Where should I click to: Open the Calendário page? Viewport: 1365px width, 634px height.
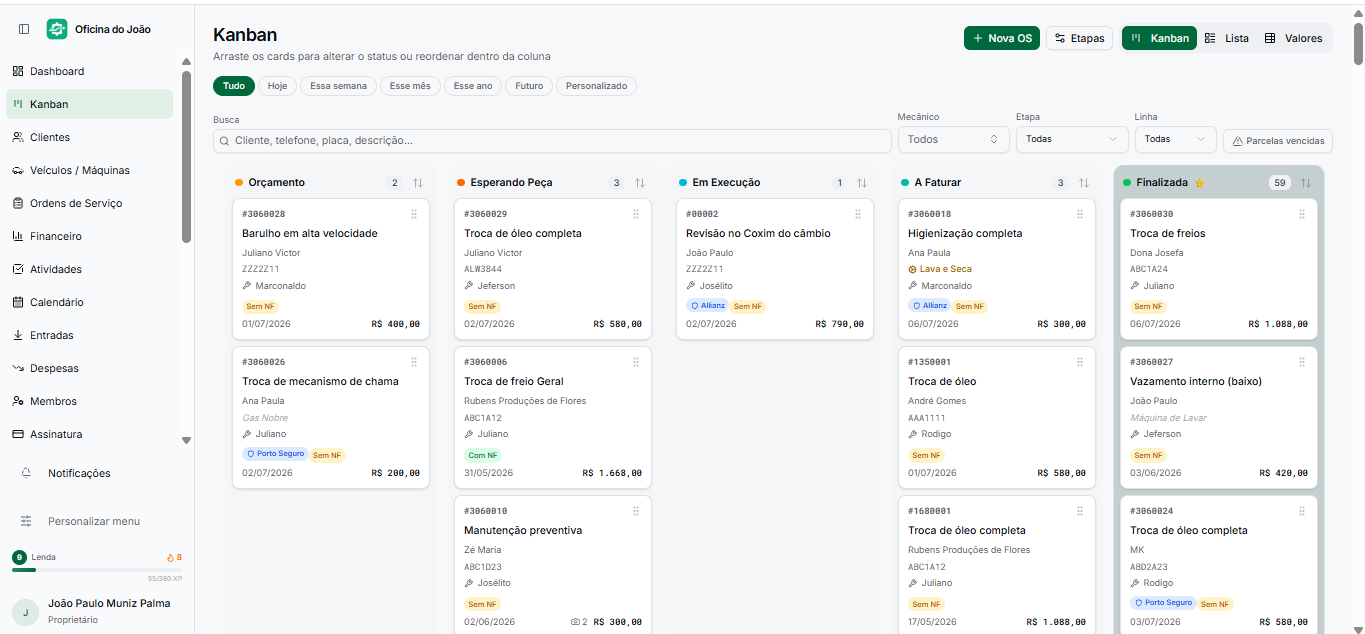click(89, 302)
